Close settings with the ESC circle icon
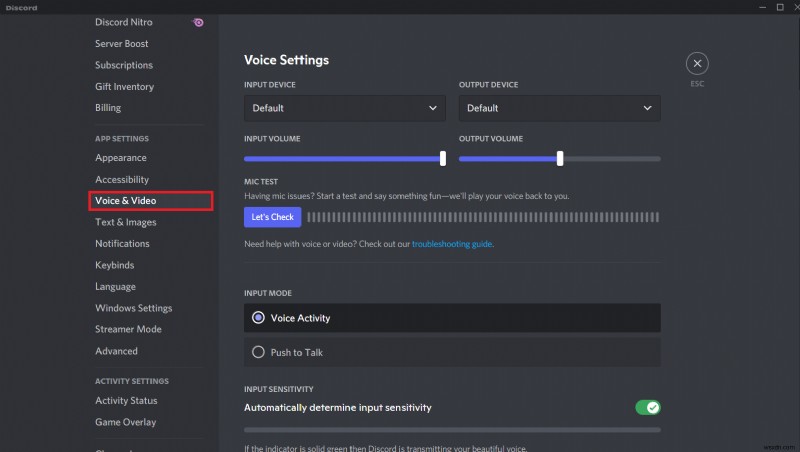This screenshot has width=800, height=452. (697, 63)
